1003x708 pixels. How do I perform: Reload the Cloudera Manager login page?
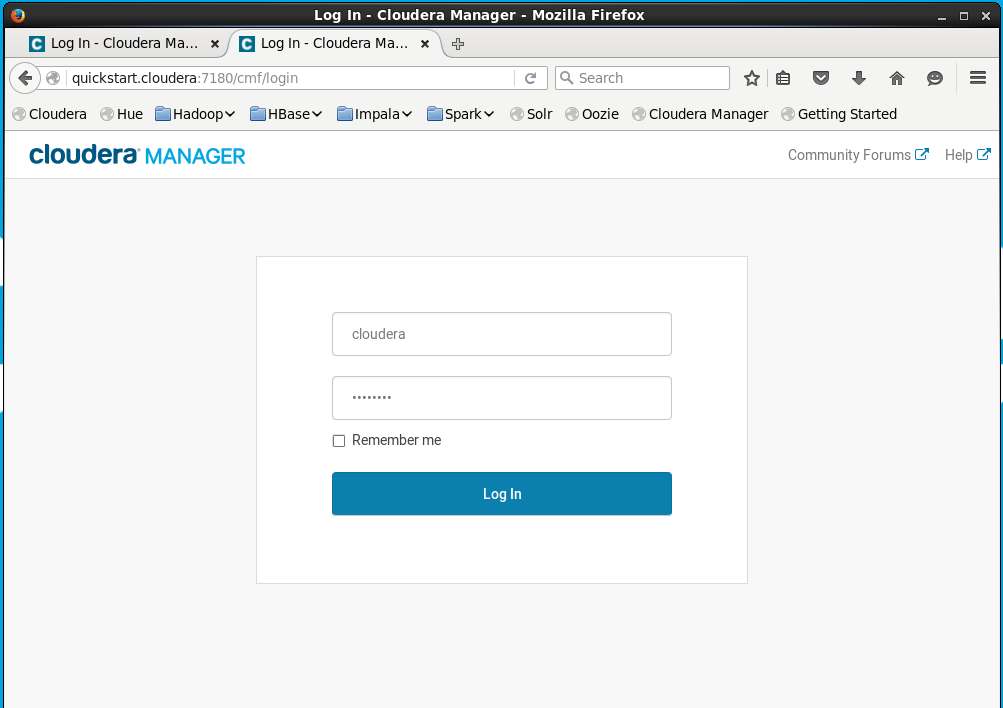531,77
